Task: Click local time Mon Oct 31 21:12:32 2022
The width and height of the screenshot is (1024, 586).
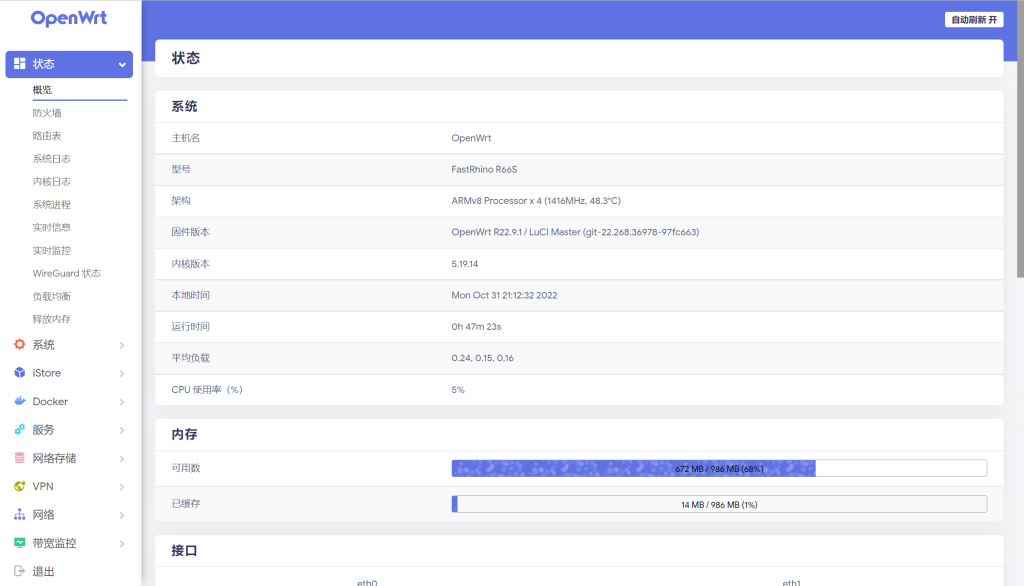Action: pyautogui.click(x=504, y=295)
